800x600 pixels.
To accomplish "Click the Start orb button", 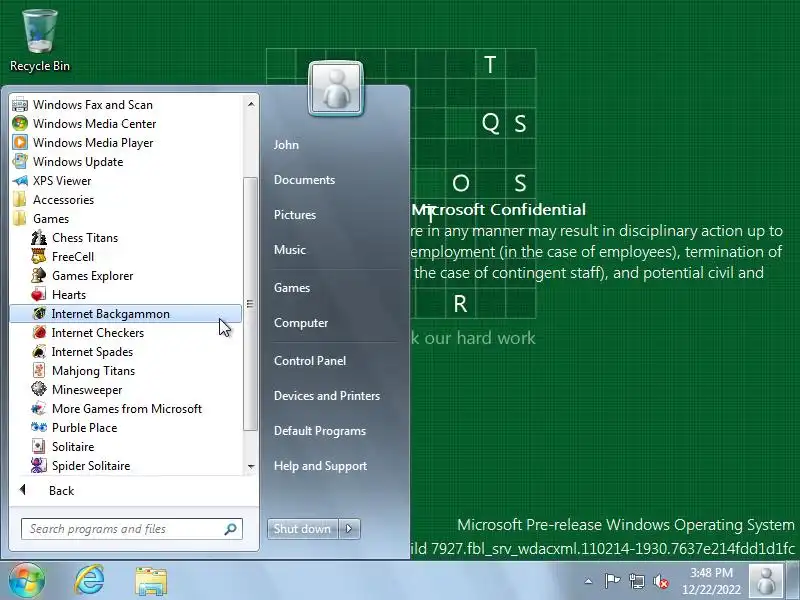I will 26,581.
